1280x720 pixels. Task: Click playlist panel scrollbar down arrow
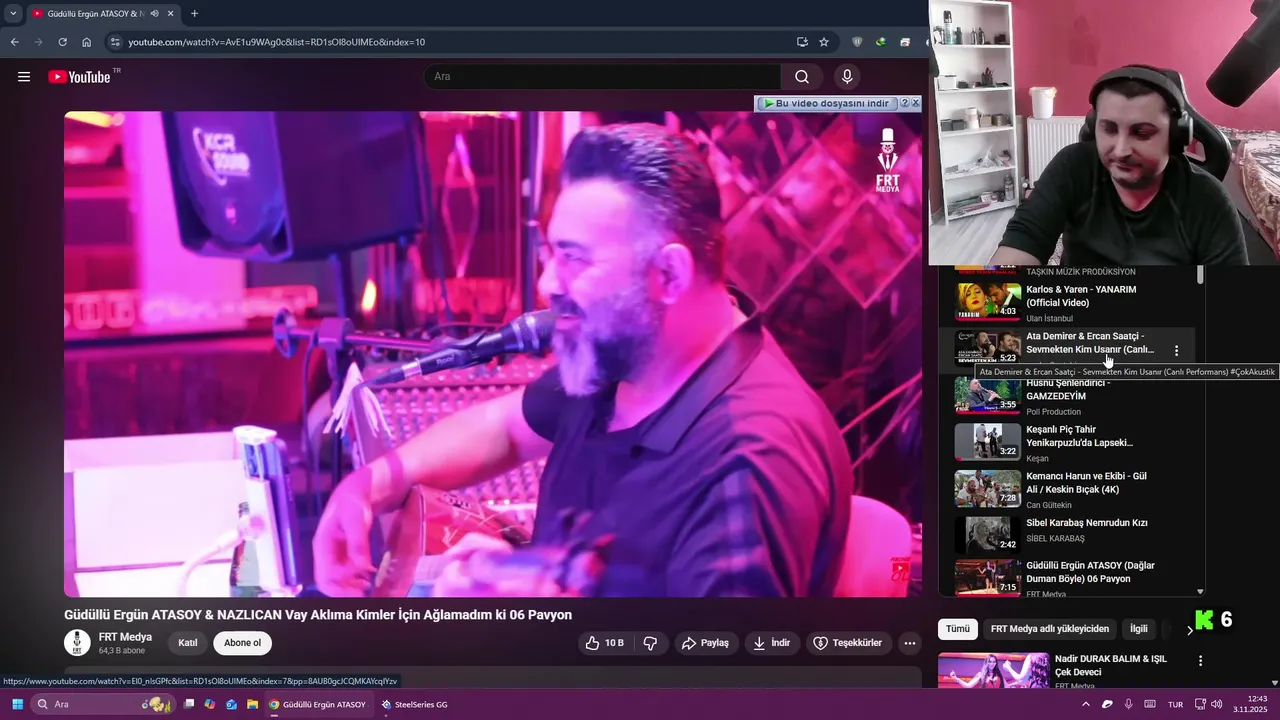1200,592
